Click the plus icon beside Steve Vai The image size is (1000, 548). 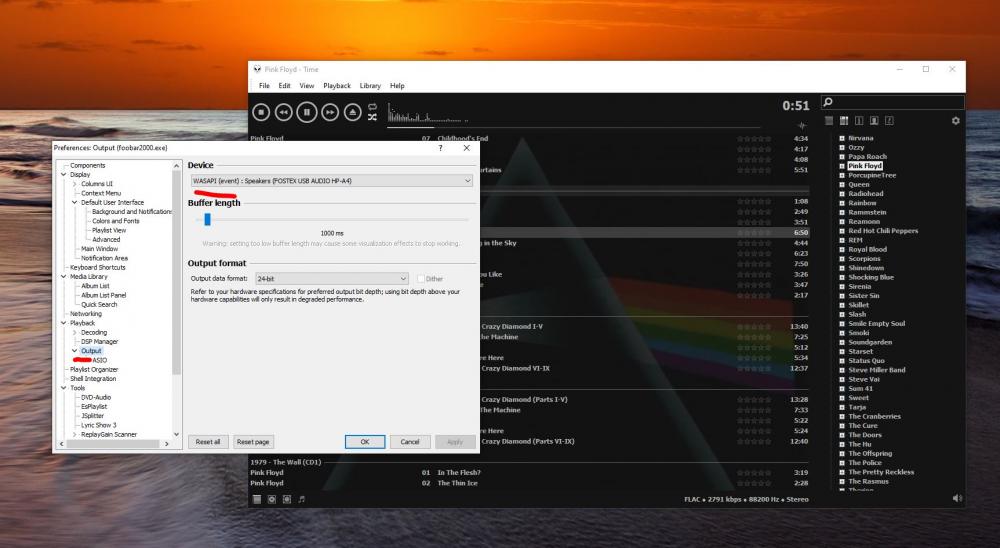click(842, 379)
